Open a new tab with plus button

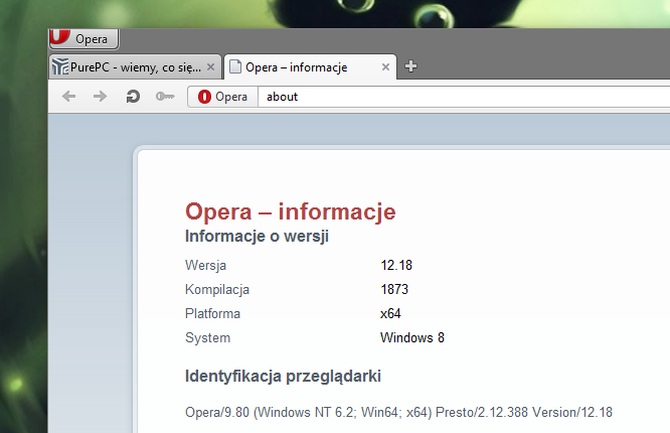click(x=411, y=66)
